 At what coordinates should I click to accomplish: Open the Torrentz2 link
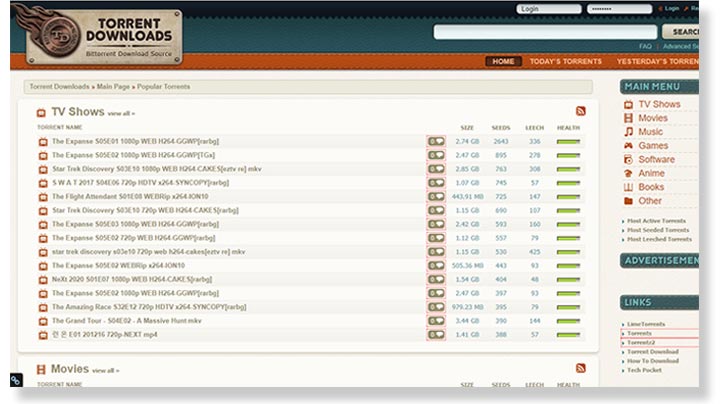click(x=641, y=342)
